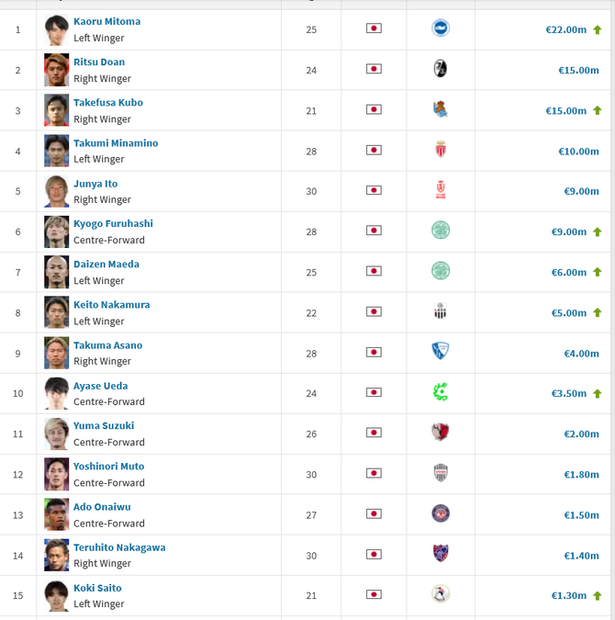Click Japan flag in Junya Ito's row
This screenshot has width=615, height=620.
tap(374, 191)
